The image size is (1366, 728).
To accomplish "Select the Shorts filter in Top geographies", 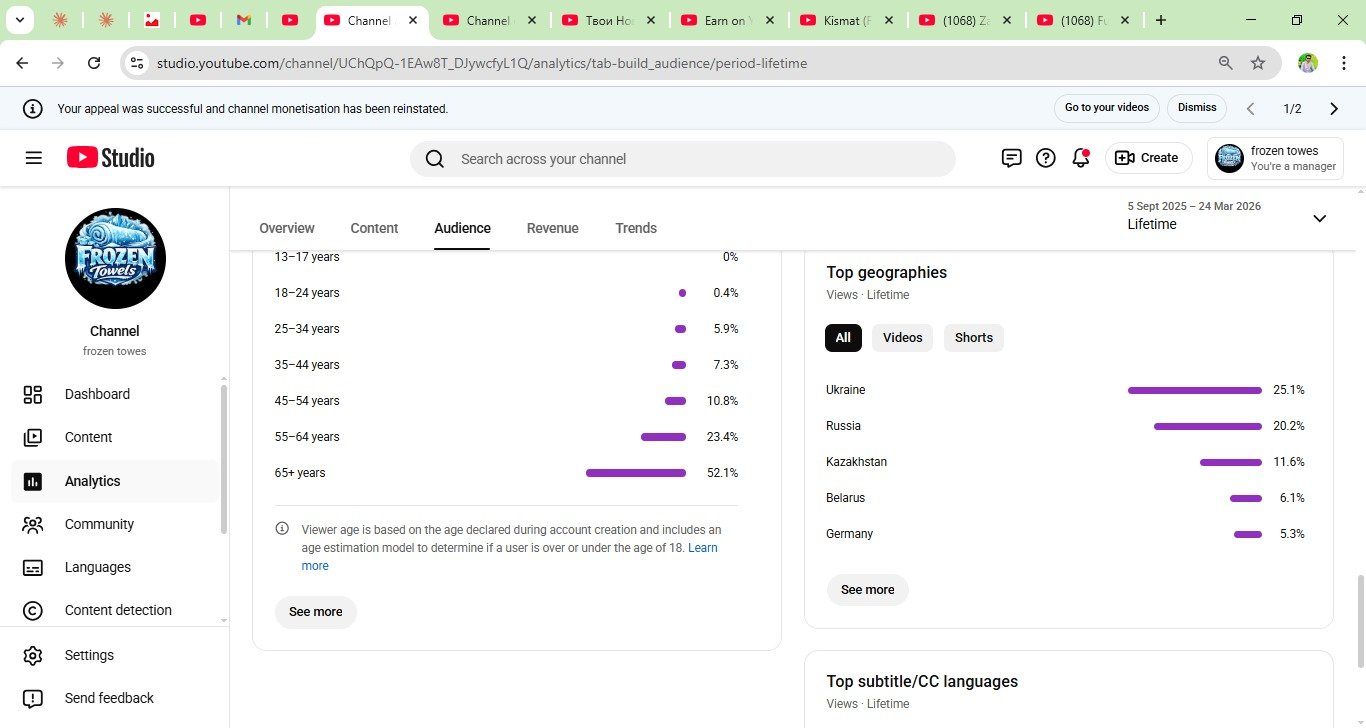I will pos(973,338).
